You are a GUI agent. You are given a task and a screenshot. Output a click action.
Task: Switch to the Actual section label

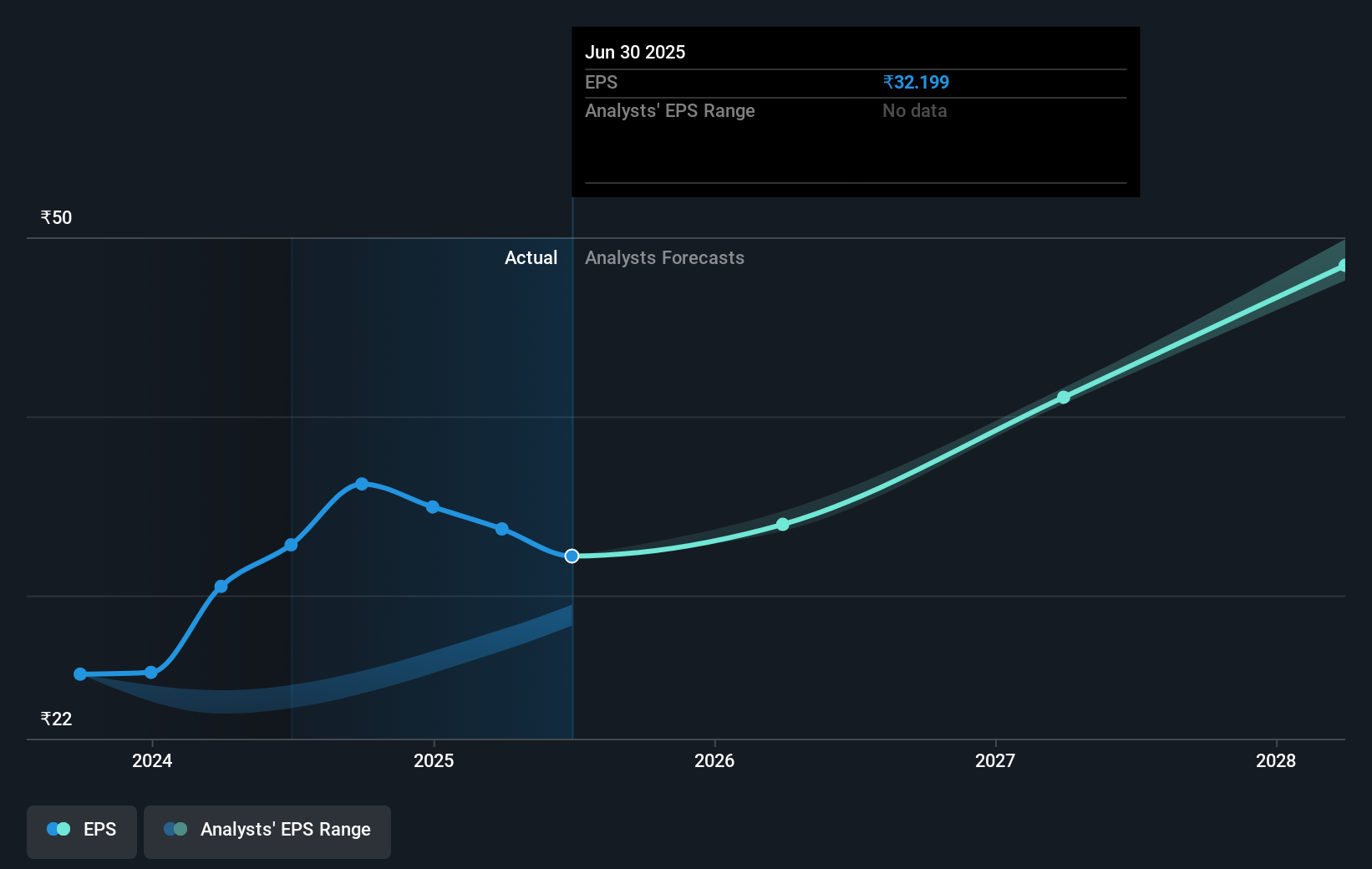[531, 258]
